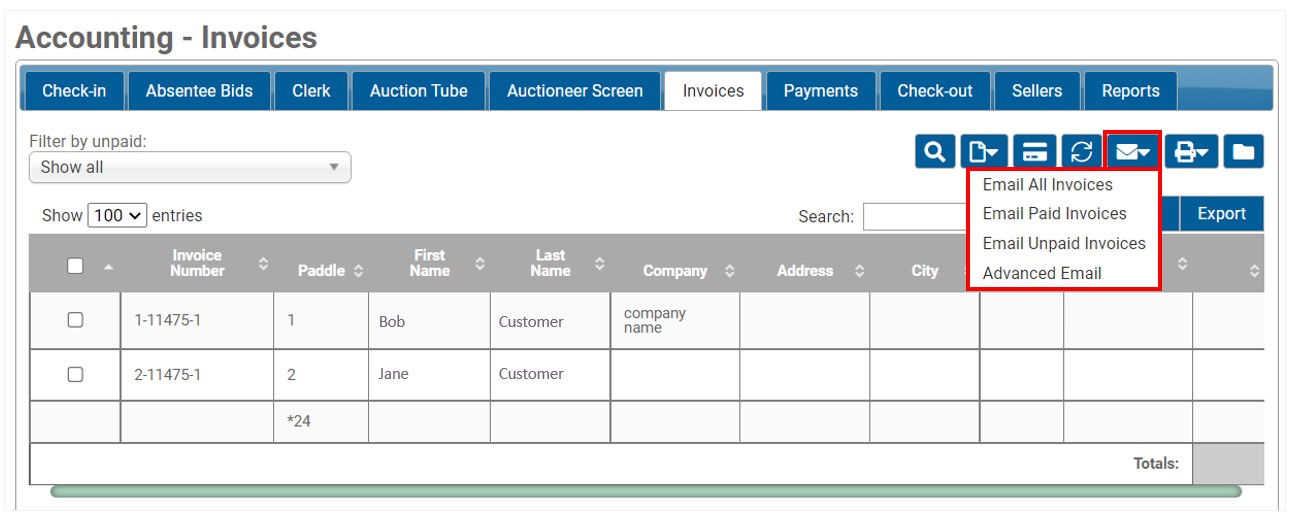
Task: Click invoice number 1-11475-1 text
Action: click(168, 321)
